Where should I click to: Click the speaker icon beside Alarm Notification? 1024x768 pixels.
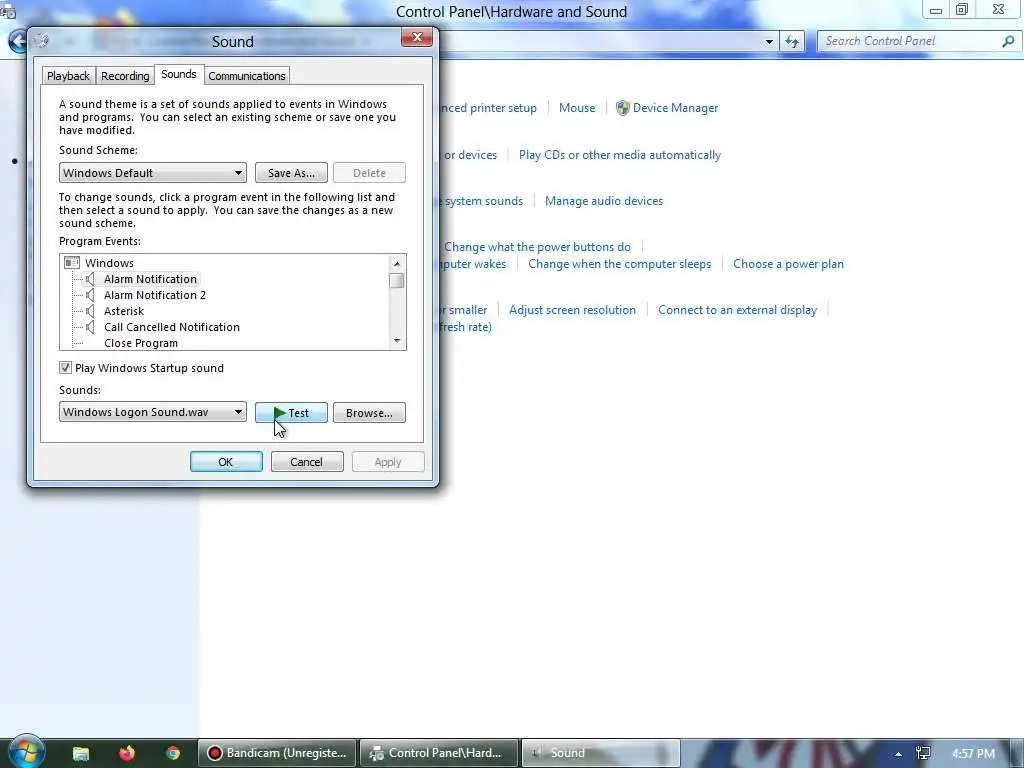tap(90, 279)
